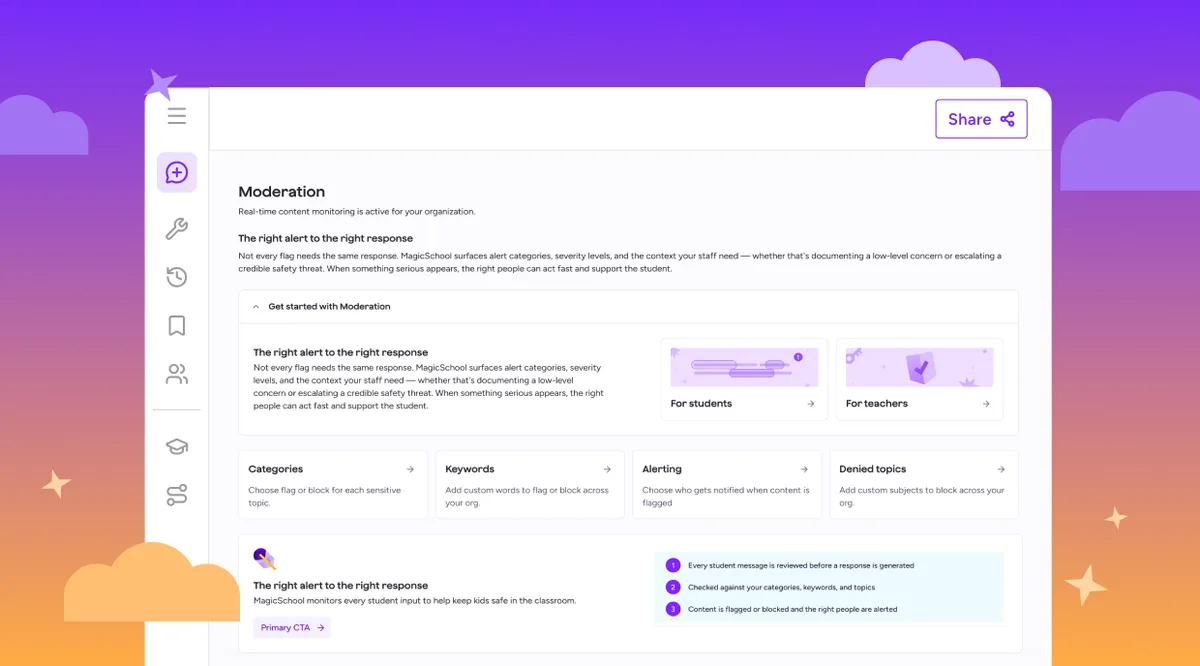
Task: Click the arrow on Alerting card
Action: 804,469
